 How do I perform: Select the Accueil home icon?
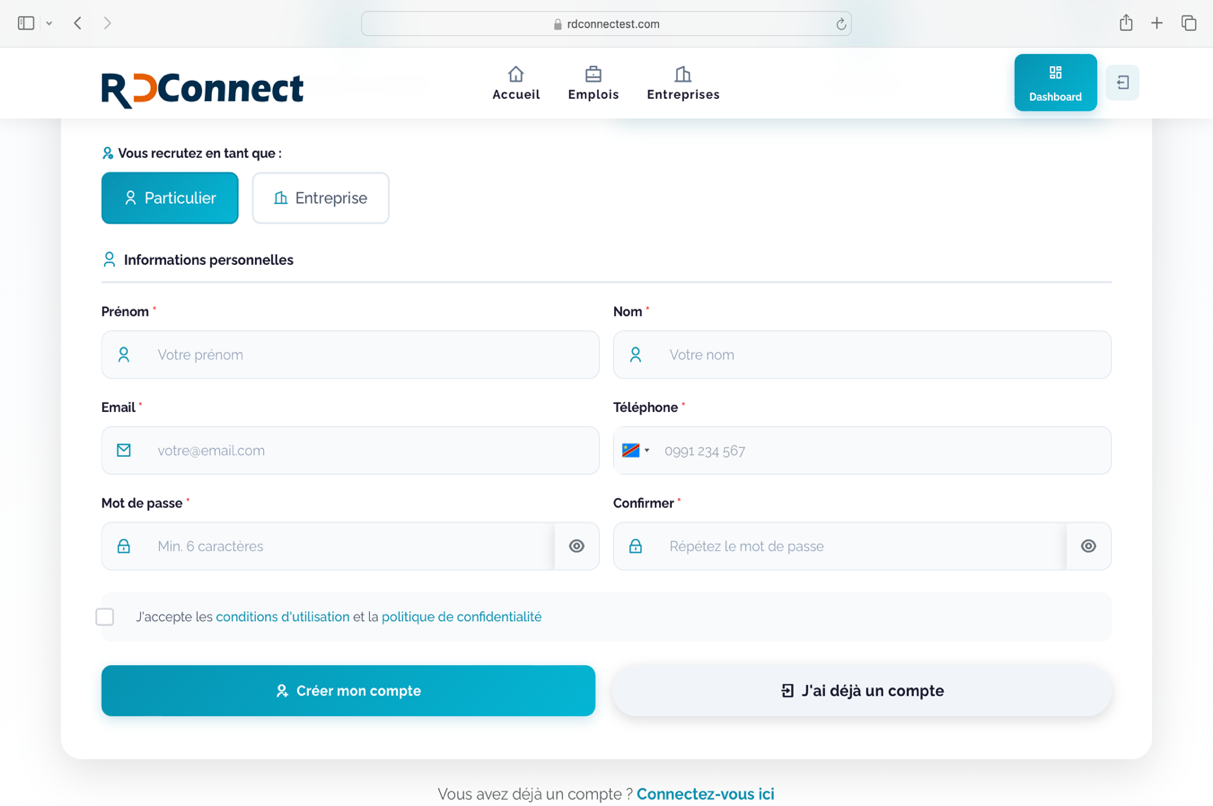[x=515, y=73]
